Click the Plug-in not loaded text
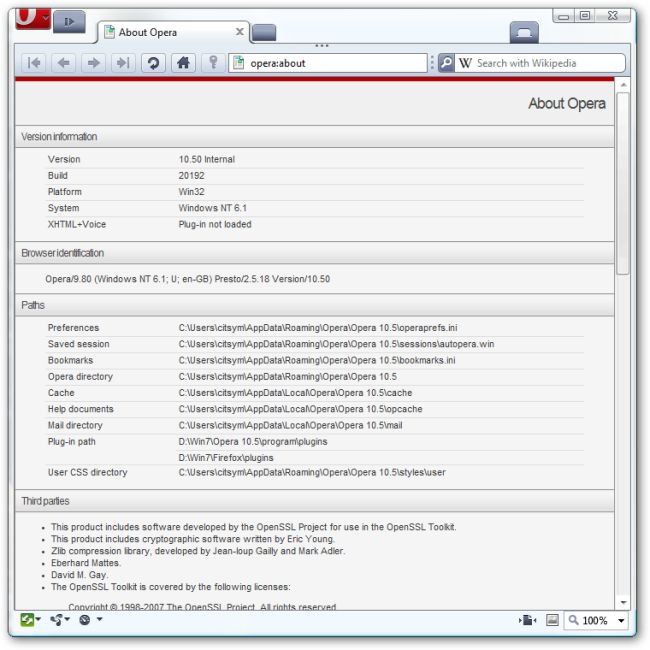The height and width of the screenshot is (650, 650). 215,224
